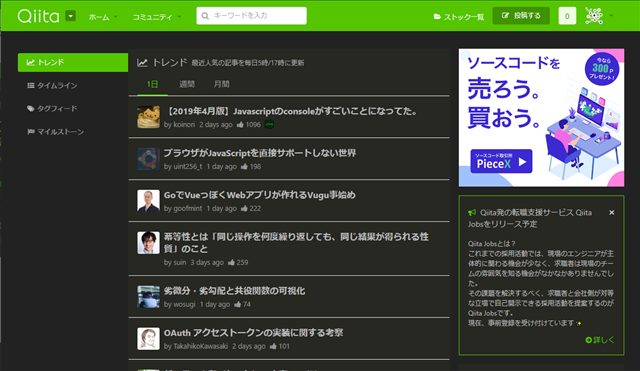Click the 詳しく link in Qiita Jobs box
This screenshot has height=371, width=640.
[600, 340]
